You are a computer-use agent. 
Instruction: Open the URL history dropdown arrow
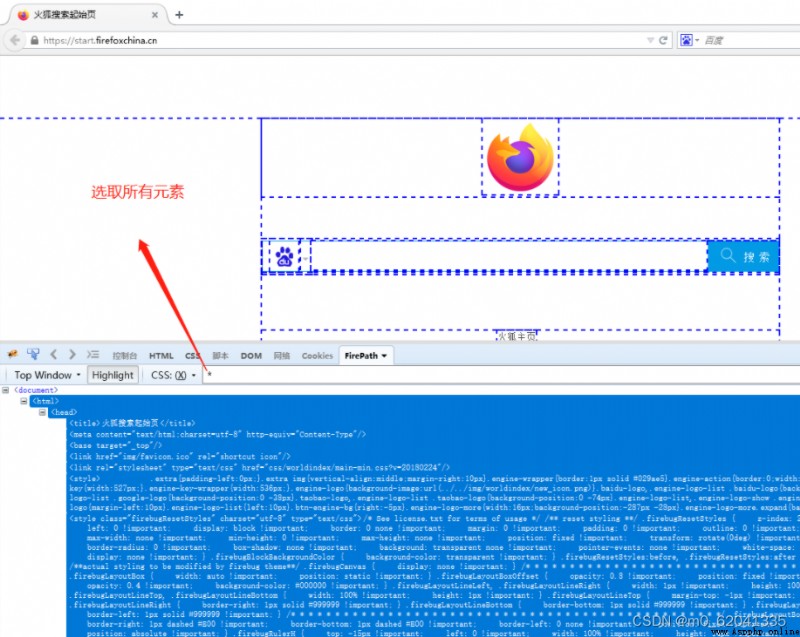click(650, 40)
